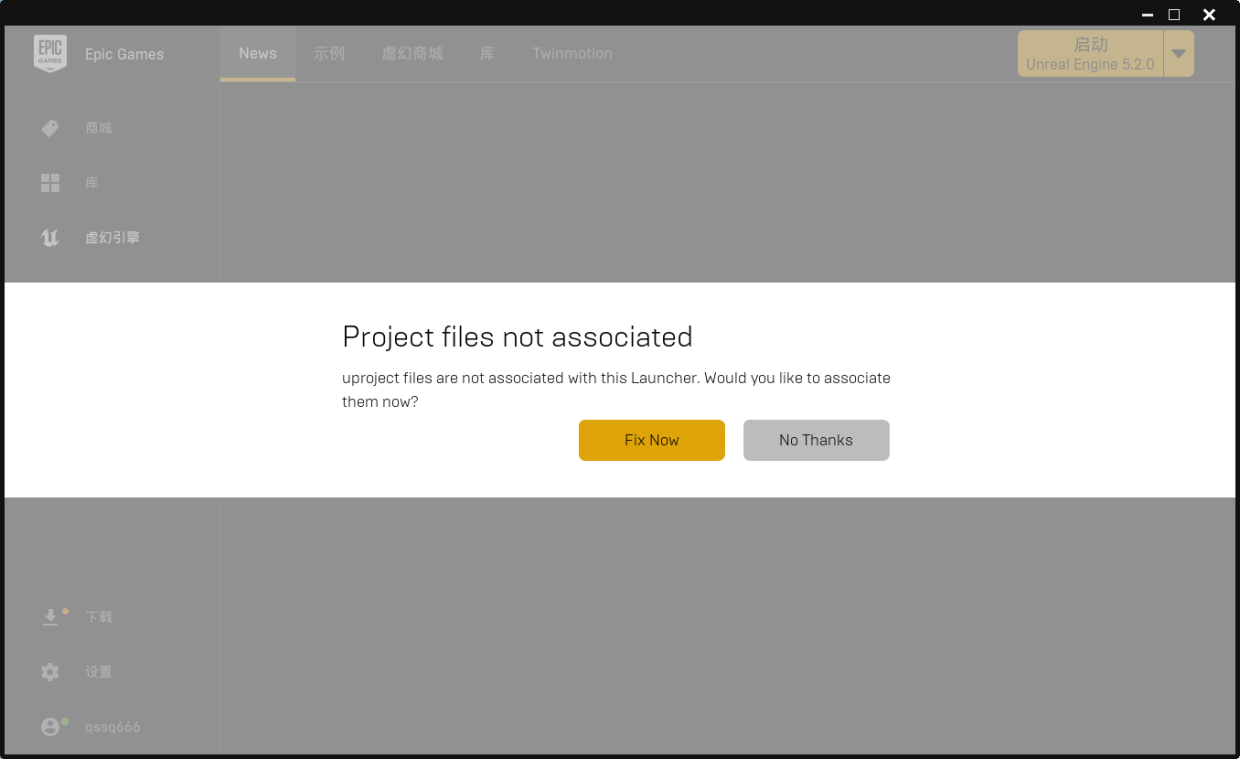1240x759 pixels.
Task: Dismiss dialog with No Thanks
Action: (816, 440)
